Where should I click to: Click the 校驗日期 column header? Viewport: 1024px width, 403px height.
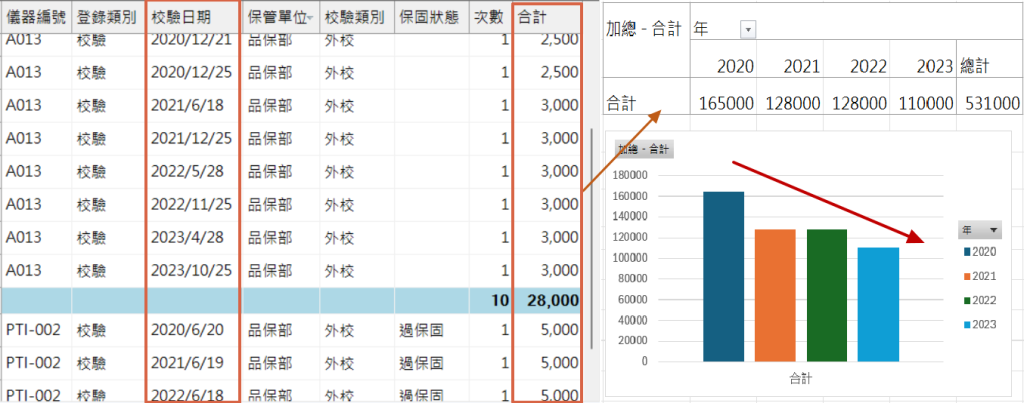click(193, 18)
